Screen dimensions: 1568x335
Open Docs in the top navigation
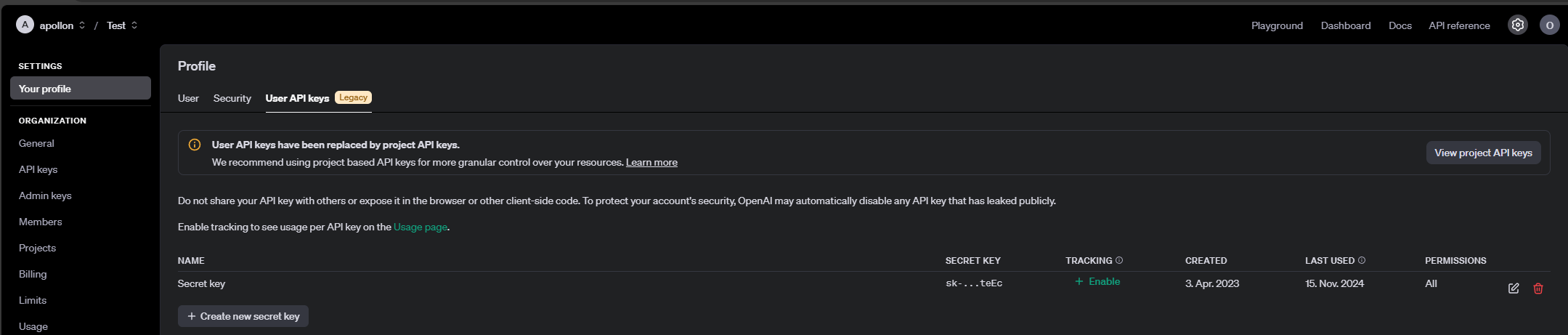[1400, 25]
